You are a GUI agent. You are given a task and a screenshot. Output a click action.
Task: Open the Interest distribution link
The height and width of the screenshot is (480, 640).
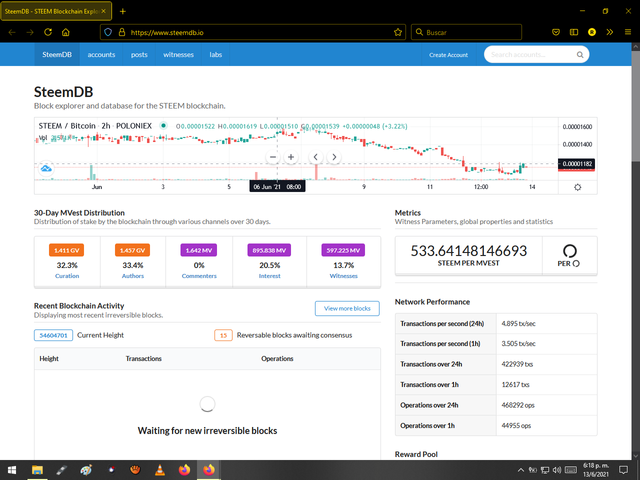pyautogui.click(x=269, y=276)
